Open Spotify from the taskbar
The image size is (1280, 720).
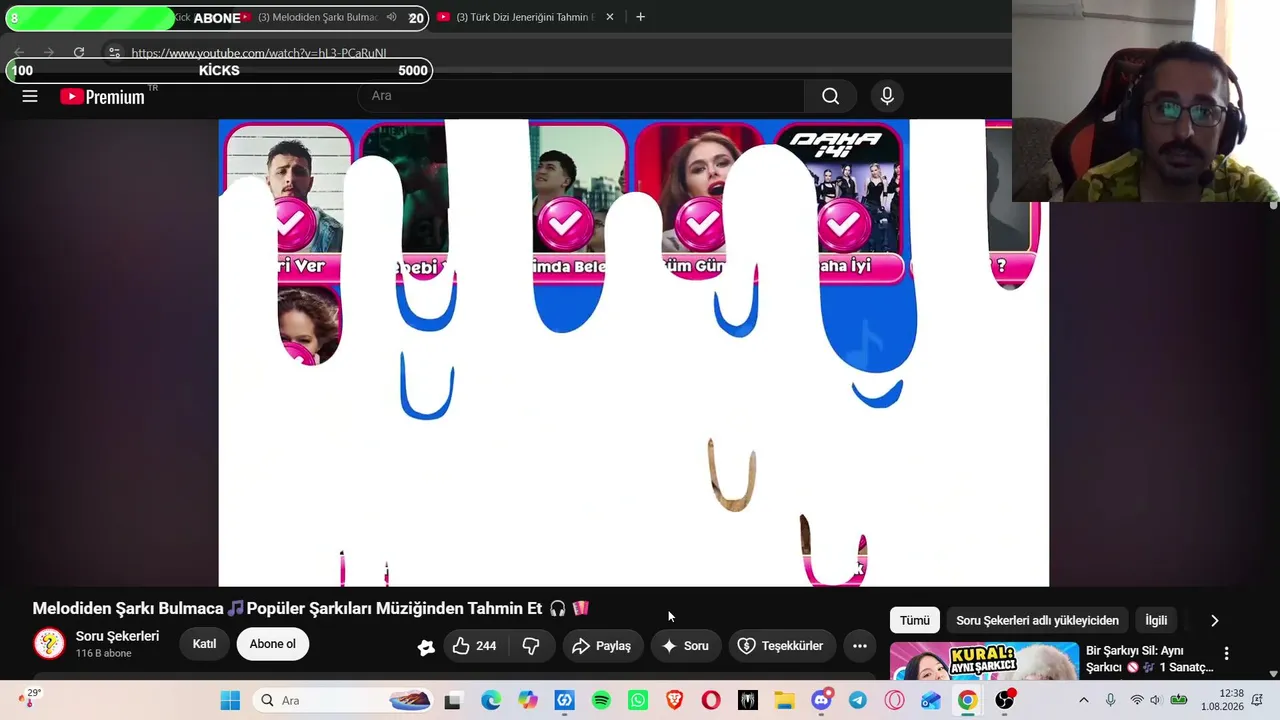point(601,700)
